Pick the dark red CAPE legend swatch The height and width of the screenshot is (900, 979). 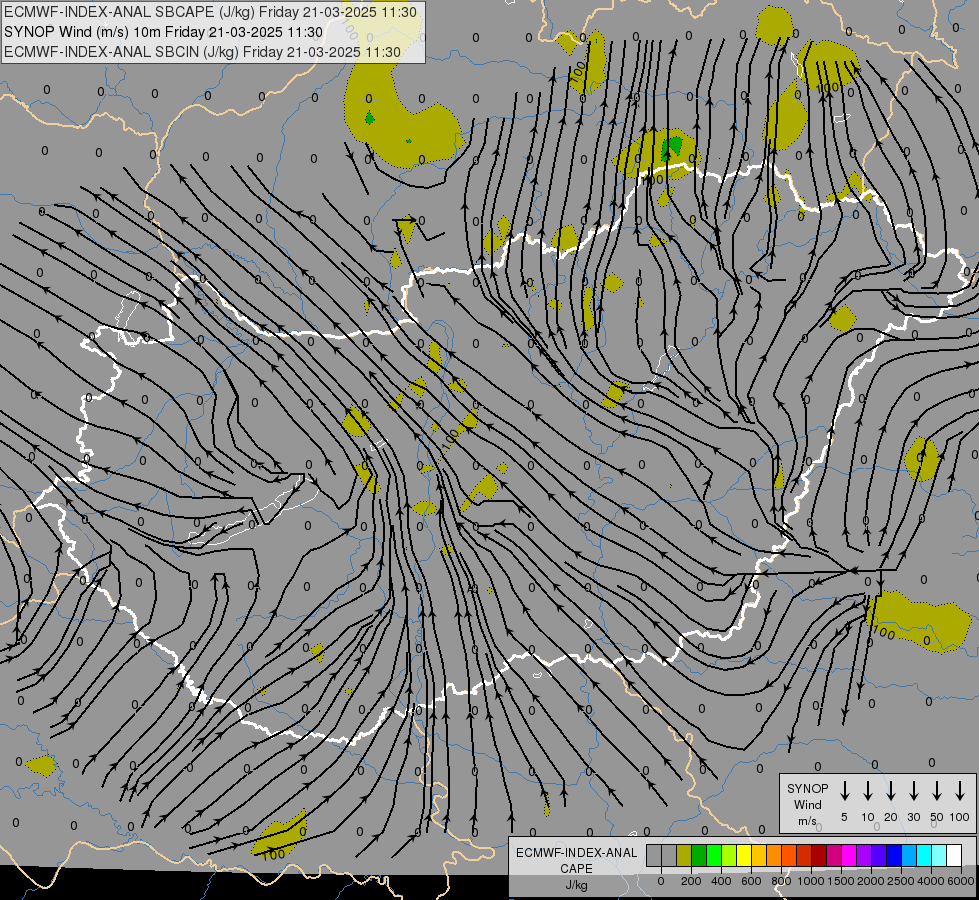[820, 855]
